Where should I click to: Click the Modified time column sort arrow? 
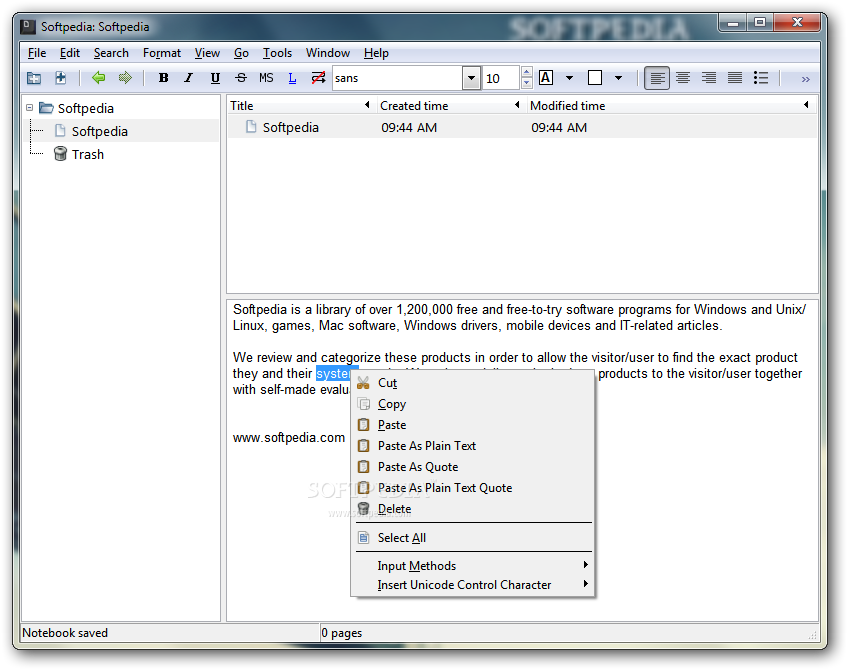806,105
